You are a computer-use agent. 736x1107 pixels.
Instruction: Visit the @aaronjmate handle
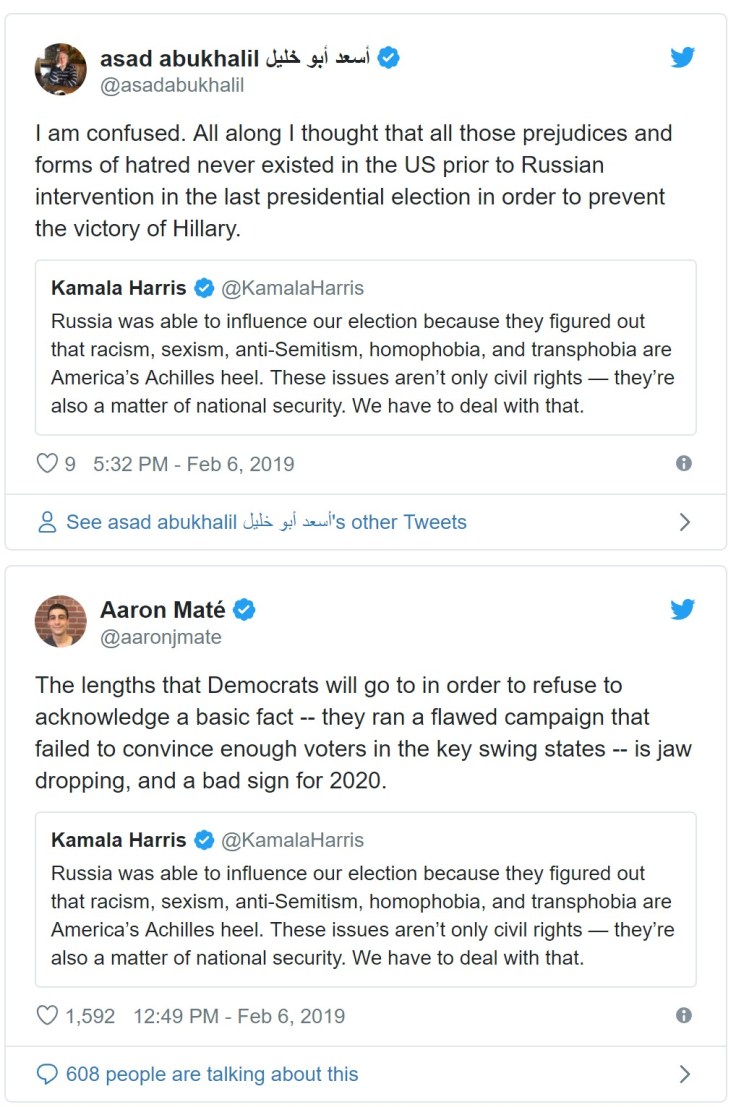(161, 637)
